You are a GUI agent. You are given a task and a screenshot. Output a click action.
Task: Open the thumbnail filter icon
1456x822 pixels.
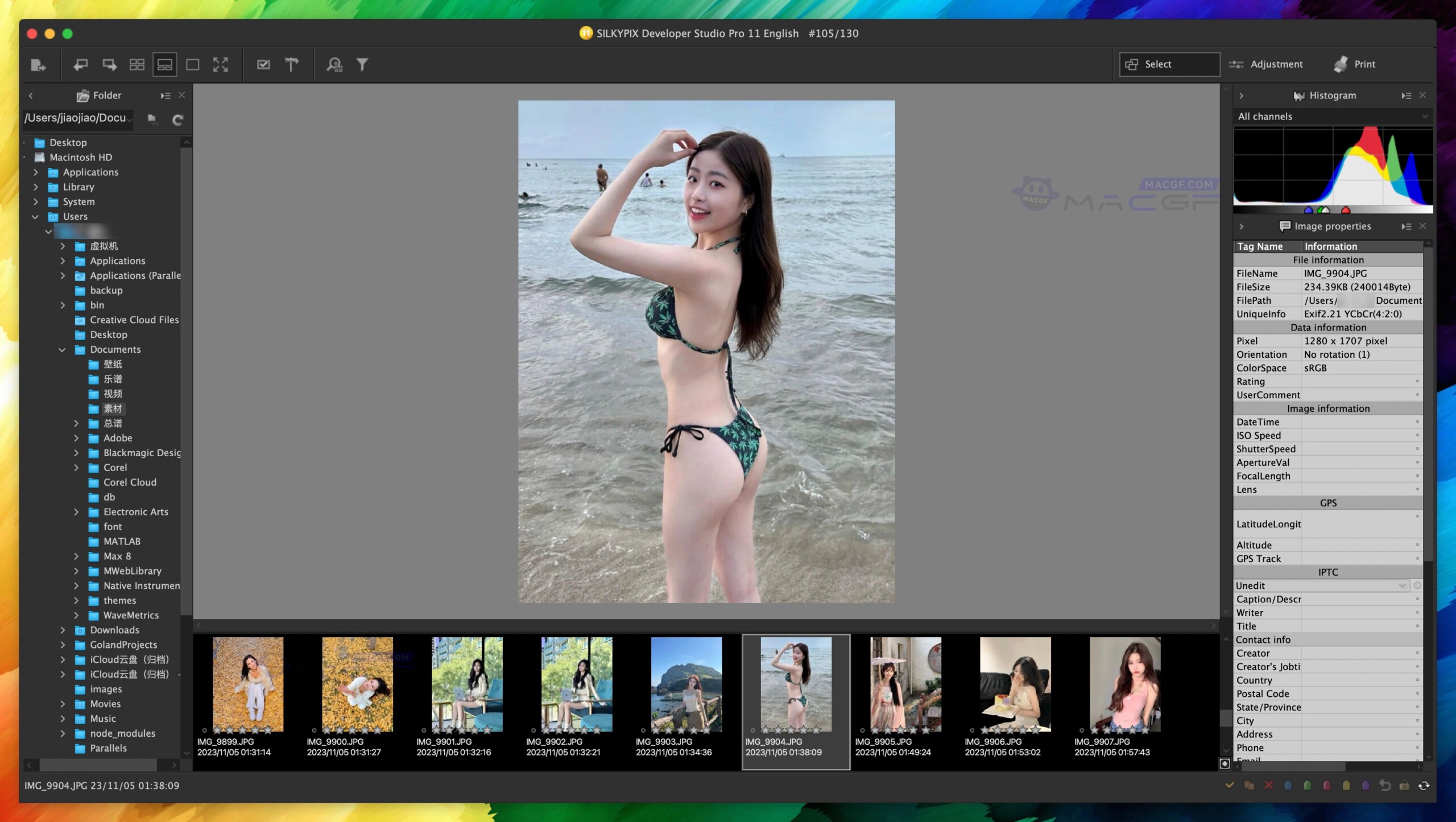tap(363, 64)
